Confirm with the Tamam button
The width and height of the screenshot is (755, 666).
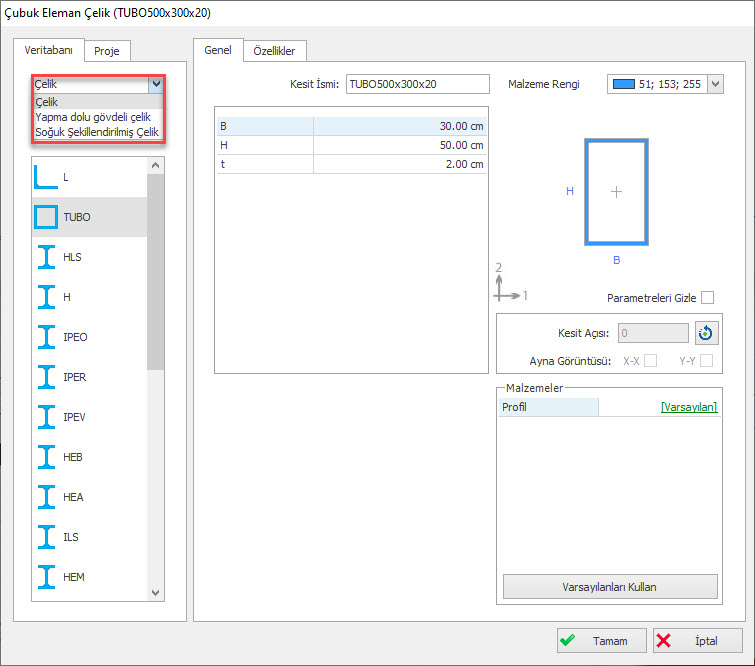pos(601,640)
